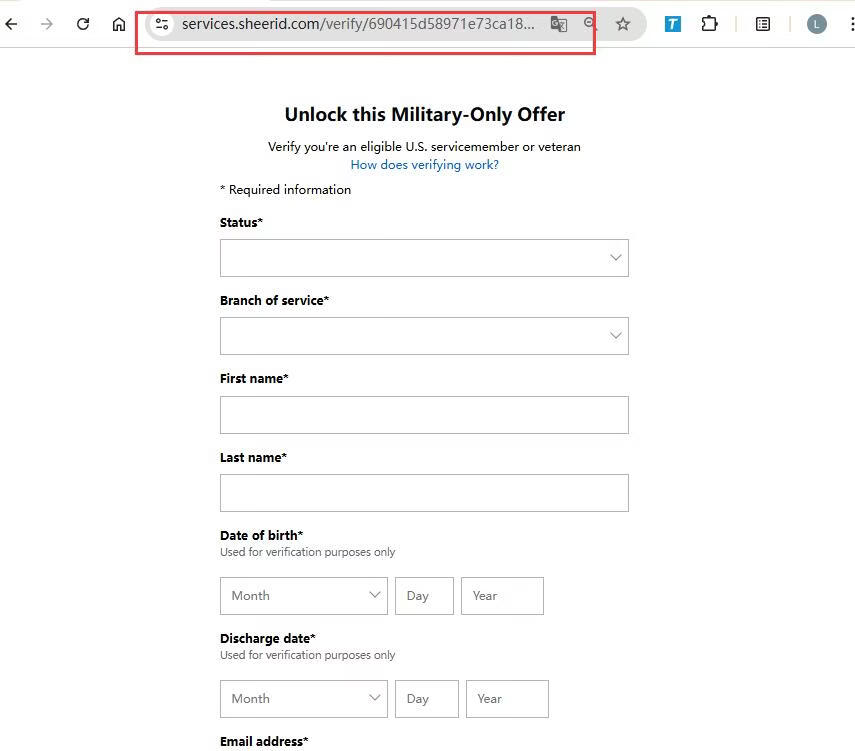Click the sheerid.com URL in address bar
The image size is (855, 751).
click(358, 24)
